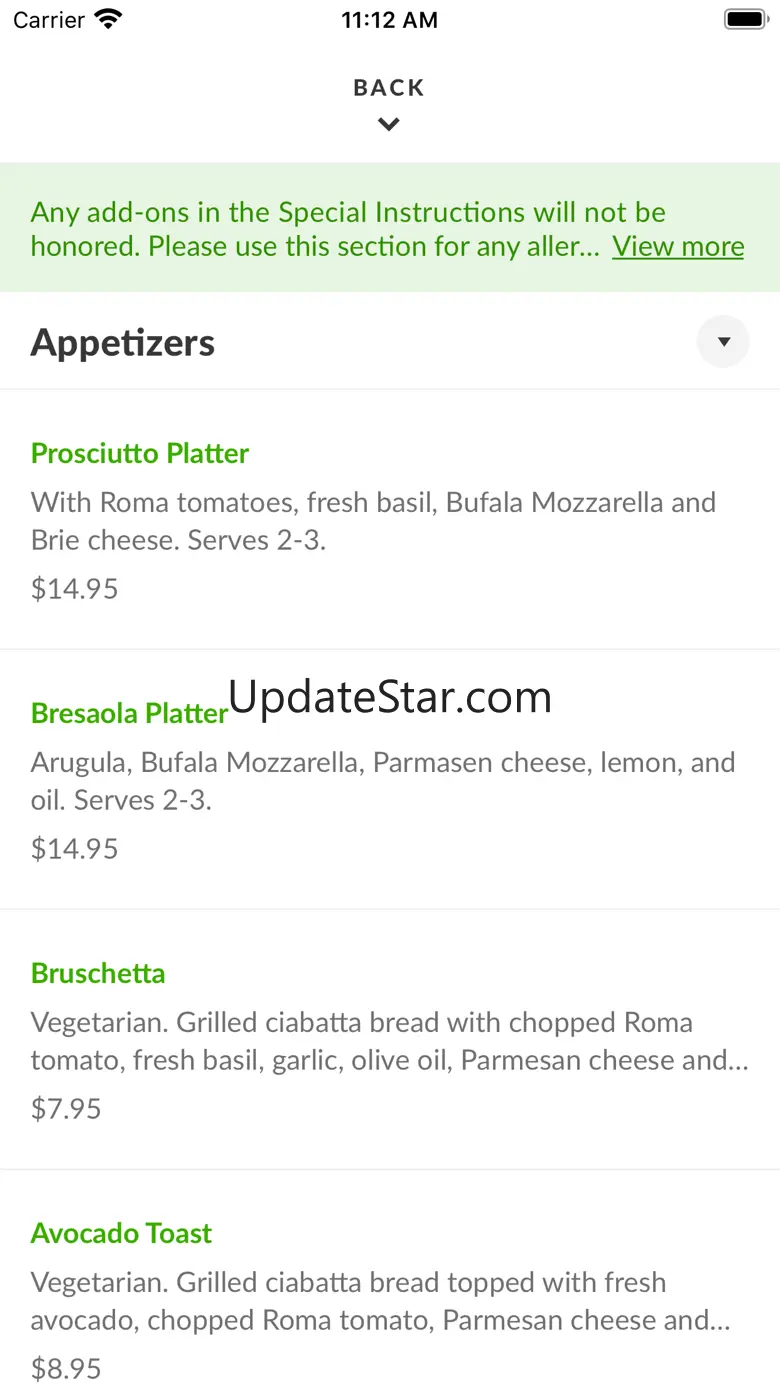Expand the Appetizers category dropdown arrow
The width and height of the screenshot is (780, 1387).
pyautogui.click(x=723, y=342)
